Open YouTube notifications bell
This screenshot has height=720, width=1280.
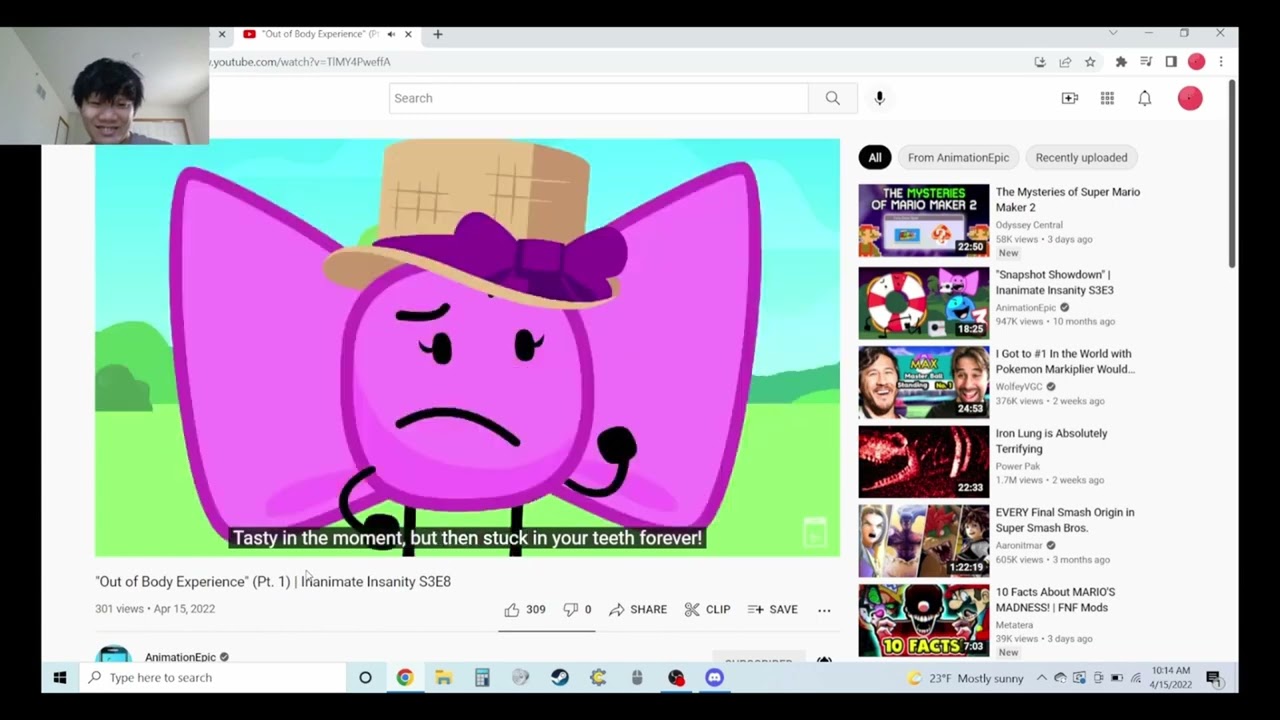click(x=1144, y=98)
